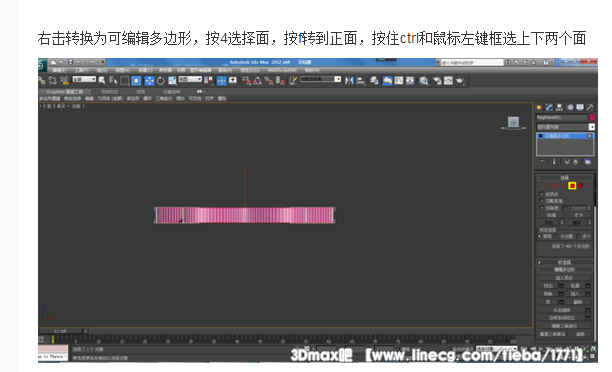Click the Unlink Selection tool
The width and height of the screenshot is (612, 372).
click(53, 80)
